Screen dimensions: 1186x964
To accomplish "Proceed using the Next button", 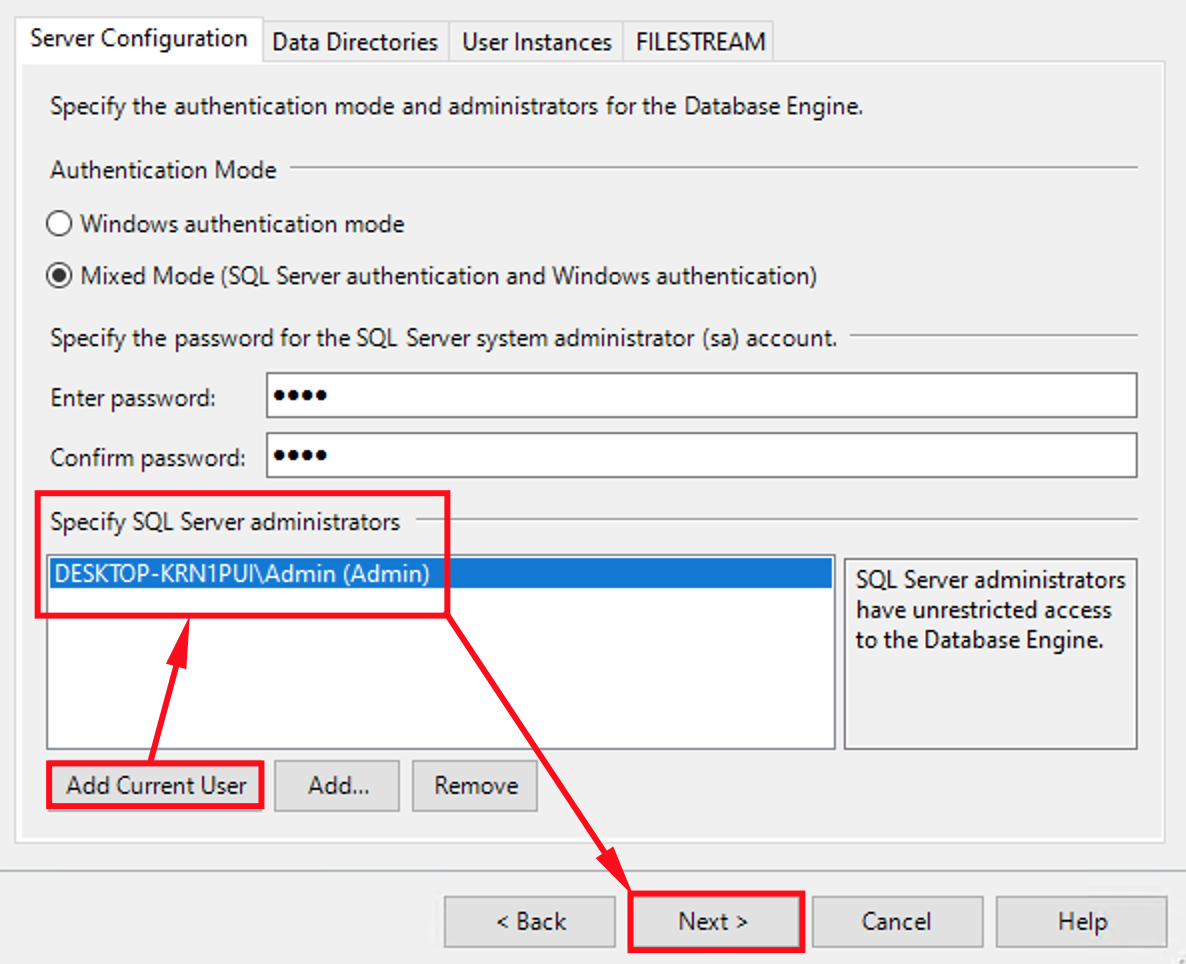I will (715, 921).
